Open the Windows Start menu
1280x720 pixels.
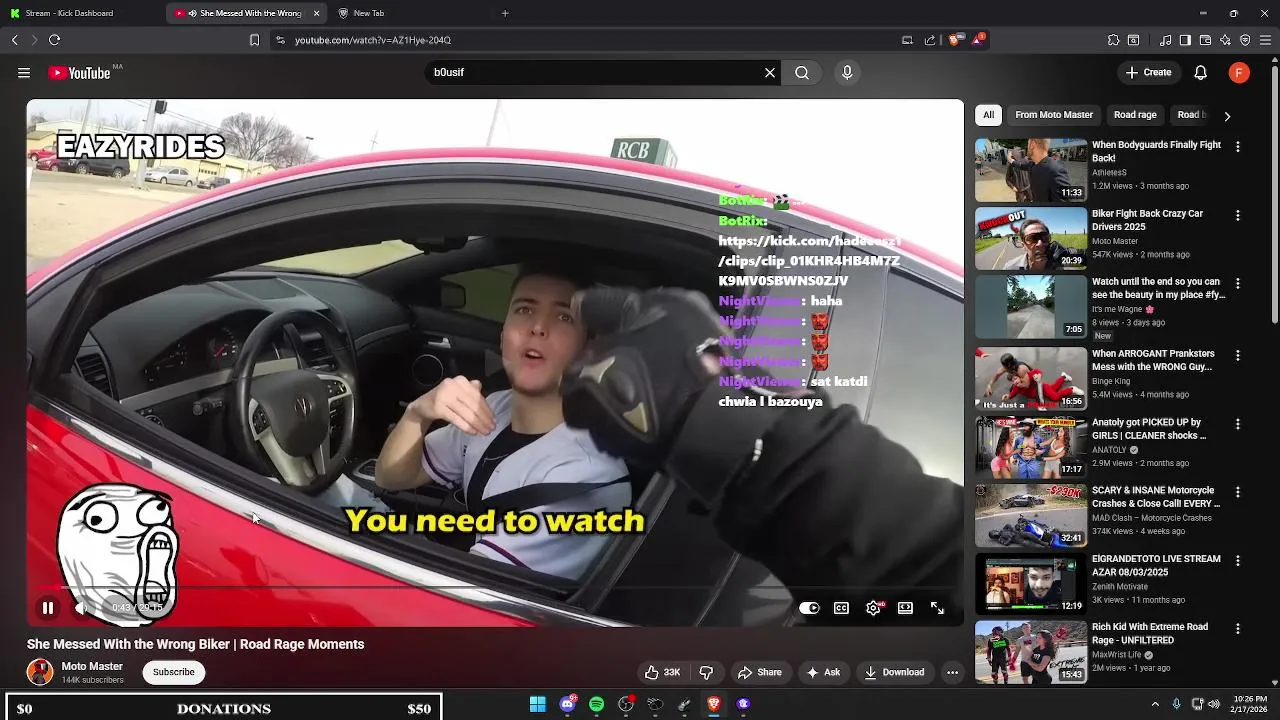[x=538, y=704]
